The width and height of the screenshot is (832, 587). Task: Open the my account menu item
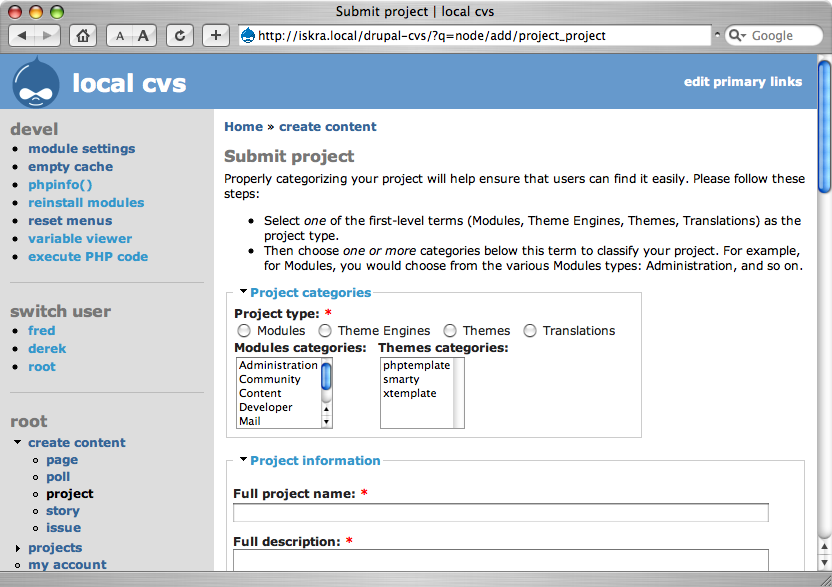67,565
